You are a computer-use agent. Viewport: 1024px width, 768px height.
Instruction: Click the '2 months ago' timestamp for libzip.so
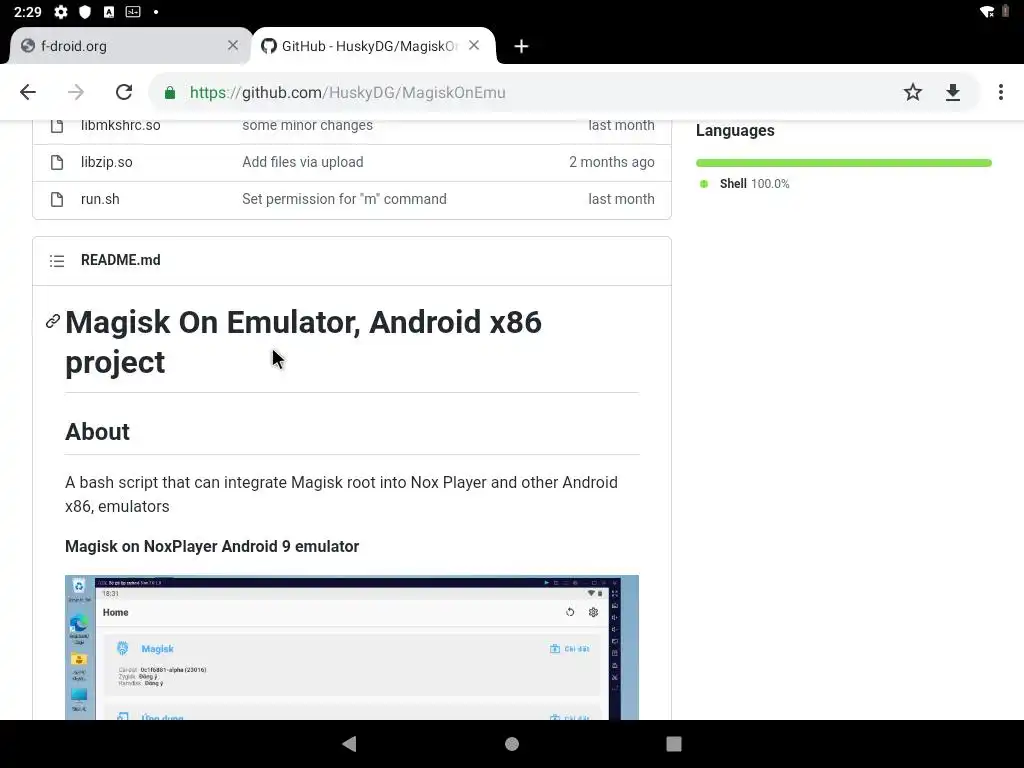(612, 162)
